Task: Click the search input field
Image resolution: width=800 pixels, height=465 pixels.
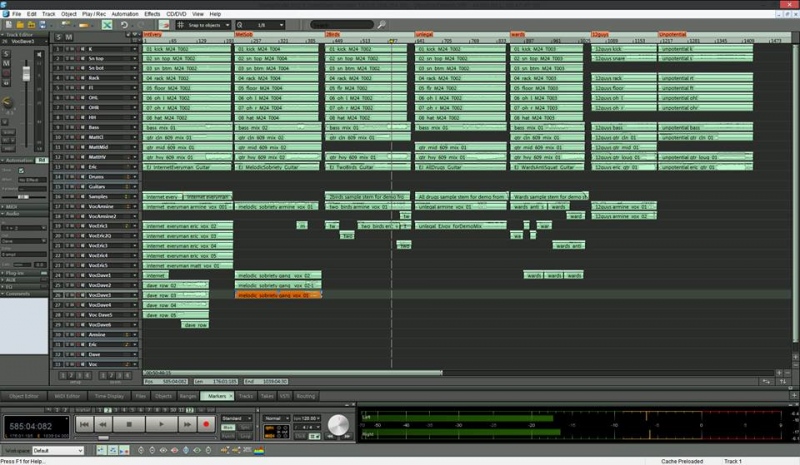Action: (342, 25)
